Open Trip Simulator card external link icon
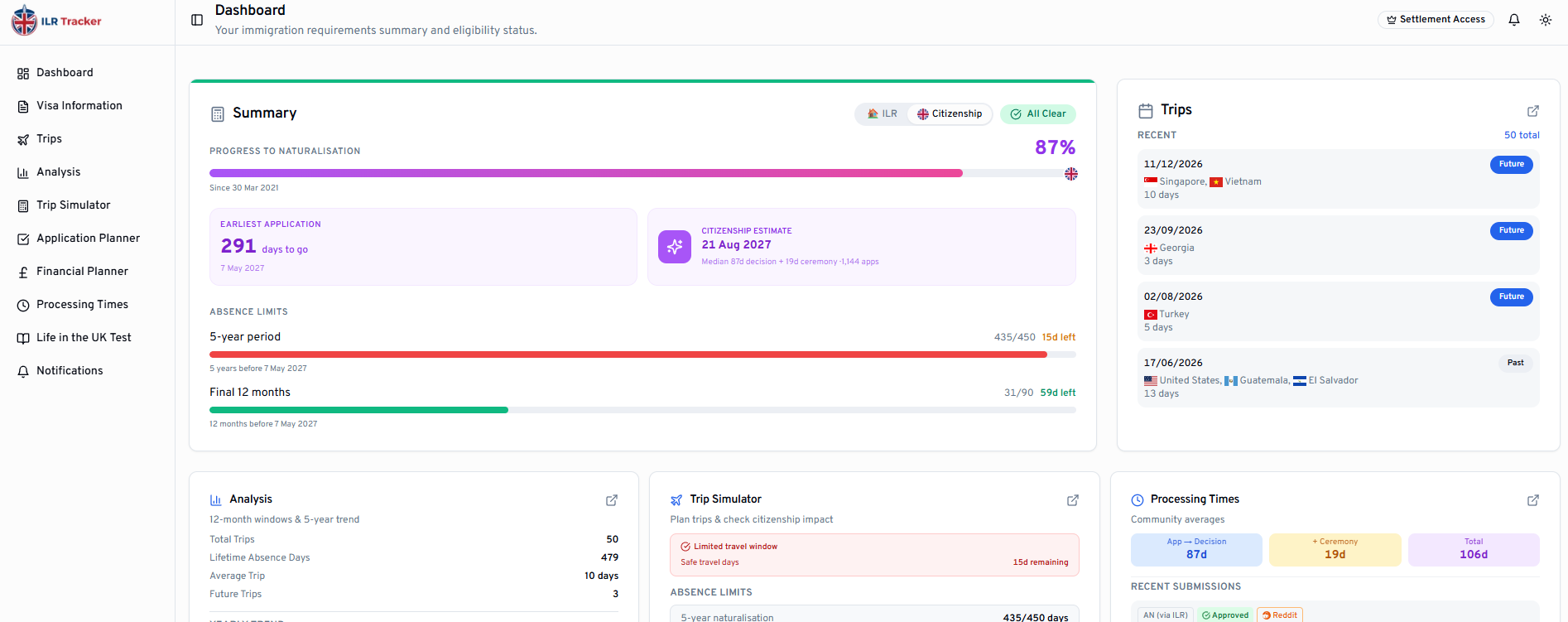The image size is (1568, 622). (1073, 500)
